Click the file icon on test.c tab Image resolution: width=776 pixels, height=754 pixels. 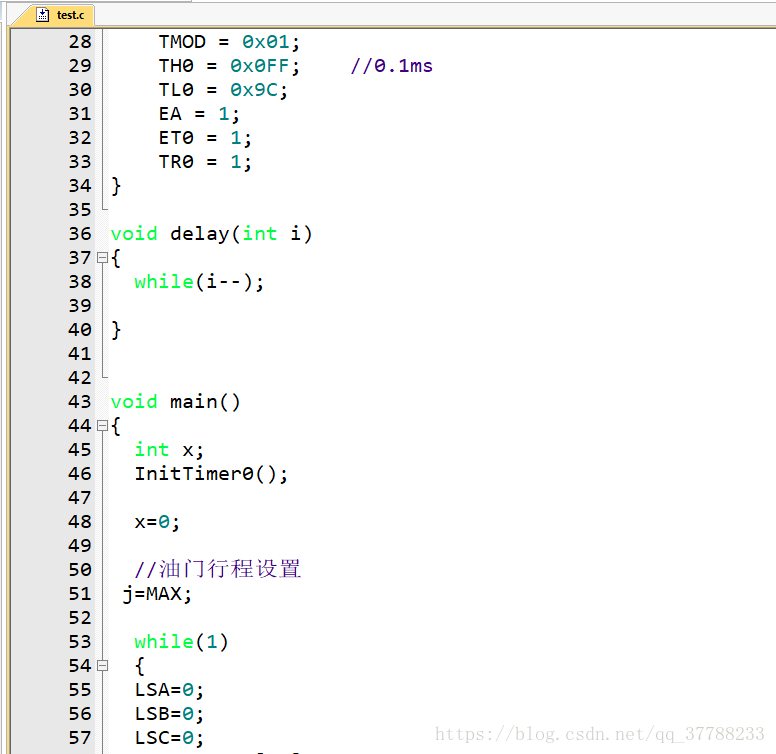coord(43,15)
